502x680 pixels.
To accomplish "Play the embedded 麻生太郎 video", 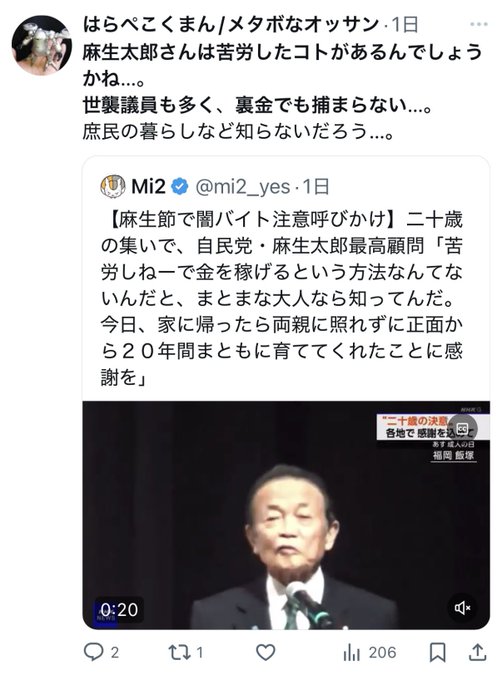I will (286, 515).
